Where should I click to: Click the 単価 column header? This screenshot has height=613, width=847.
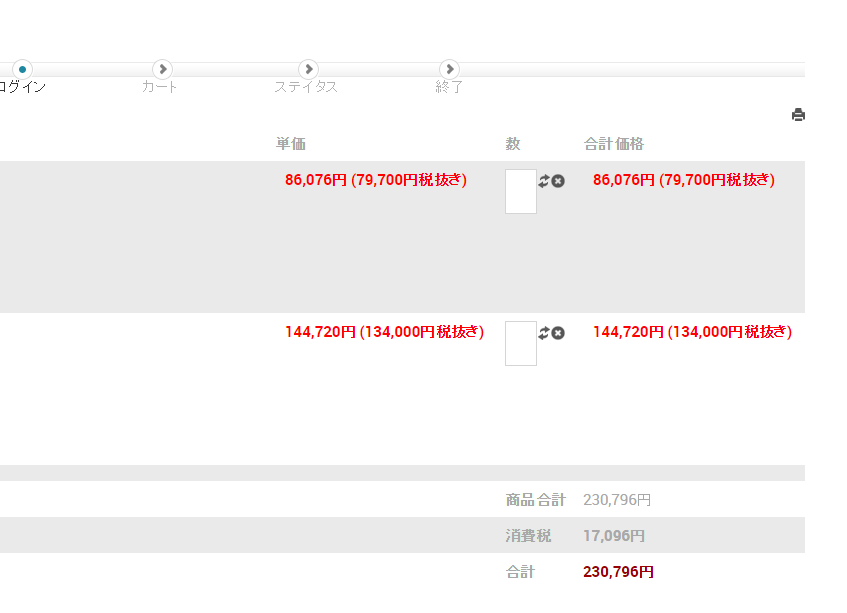pos(291,144)
